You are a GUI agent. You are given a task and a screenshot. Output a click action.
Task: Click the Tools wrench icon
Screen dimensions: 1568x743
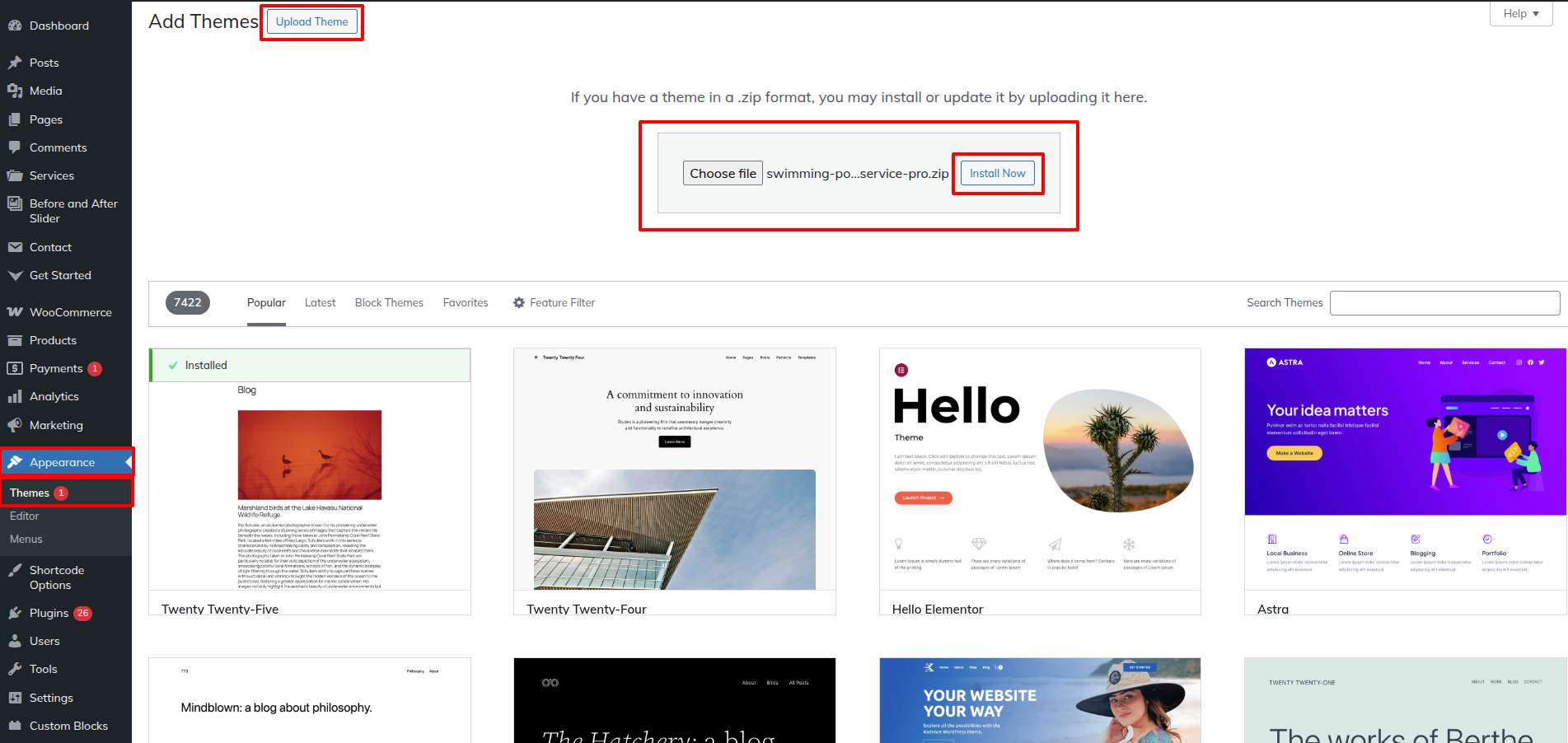15,669
